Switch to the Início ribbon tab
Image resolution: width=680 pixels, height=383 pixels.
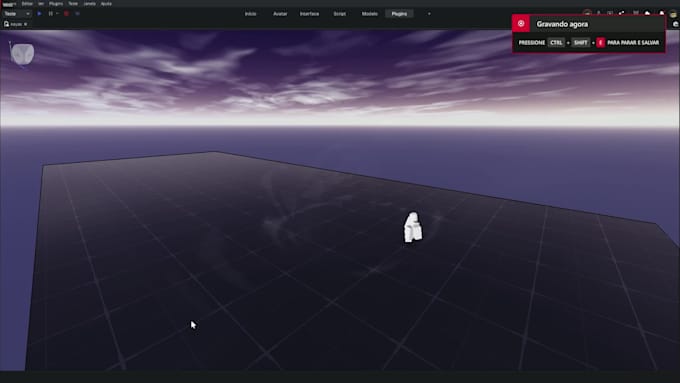pyautogui.click(x=251, y=14)
